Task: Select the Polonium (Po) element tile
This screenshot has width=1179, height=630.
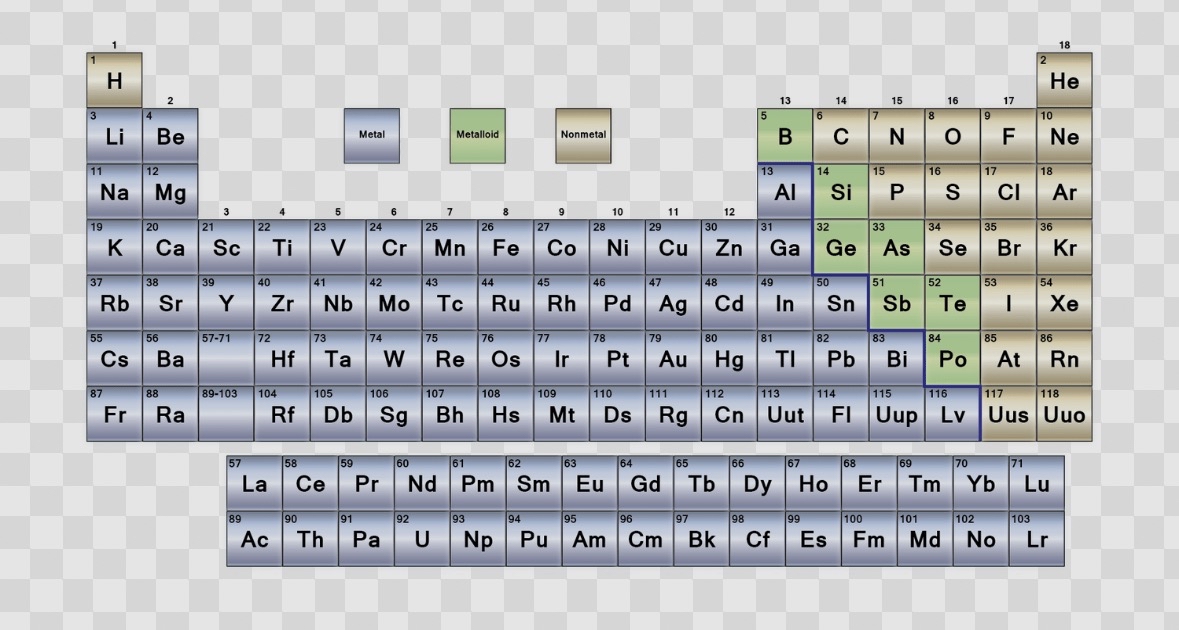Action: click(x=952, y=359)
